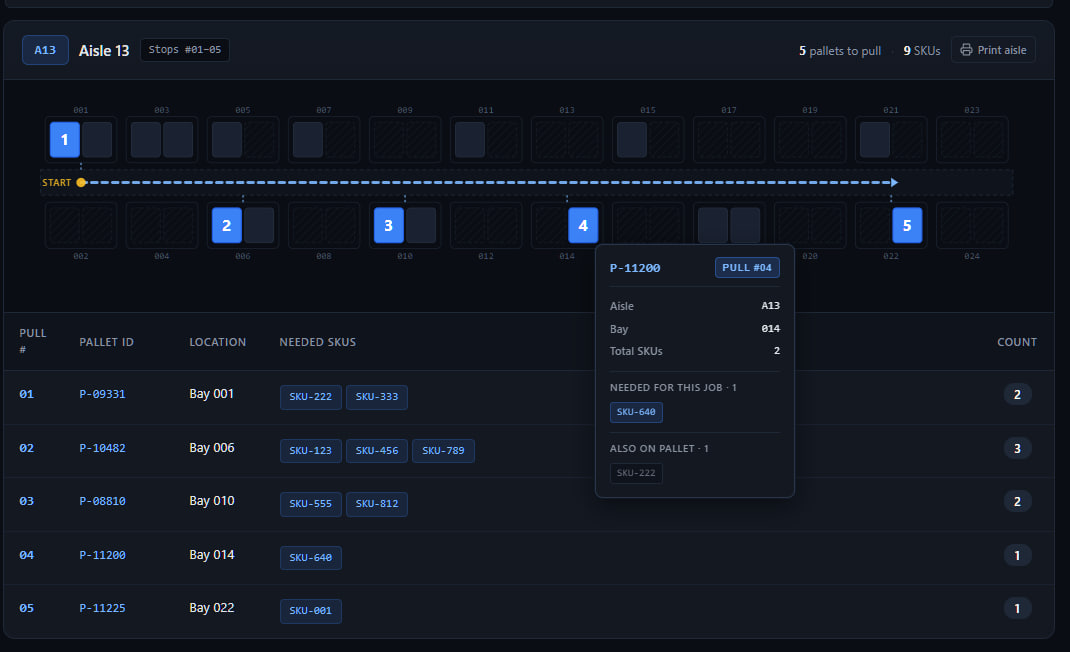Select the SKU-640 chip in the tooltip
The image size is (1070, 652).
pos(636,412)
